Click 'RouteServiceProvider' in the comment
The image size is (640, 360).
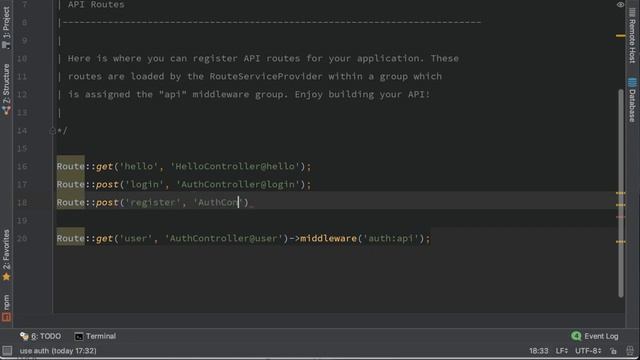tap(266, 76)
